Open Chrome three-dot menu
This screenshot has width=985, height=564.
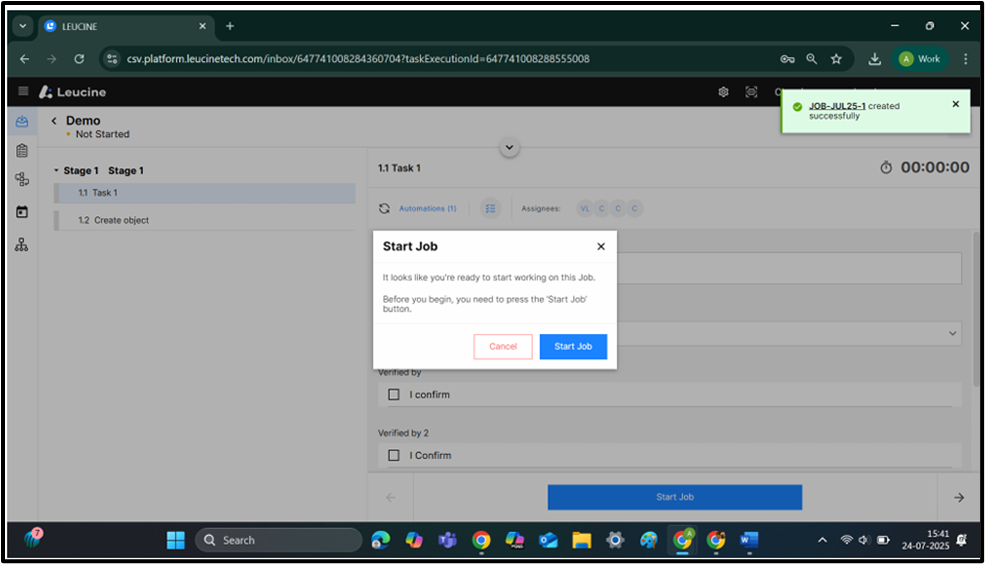coord(966,58)
